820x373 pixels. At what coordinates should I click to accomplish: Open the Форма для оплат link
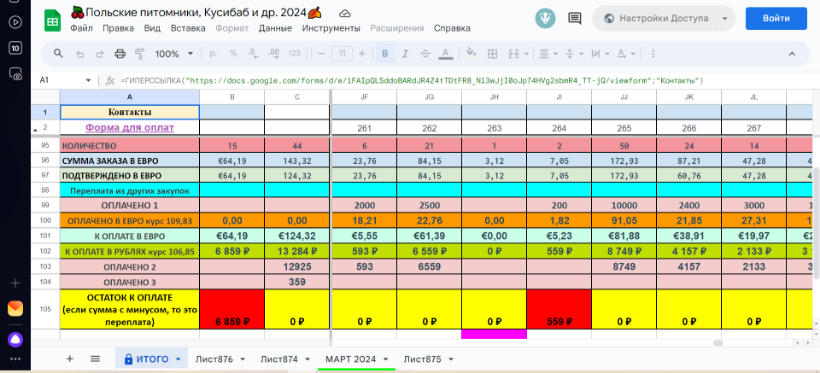point(130,127)
